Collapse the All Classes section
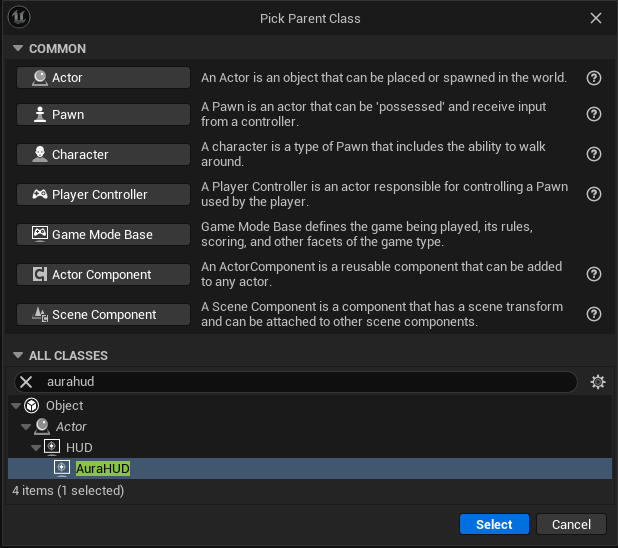 tap(18, 356)
